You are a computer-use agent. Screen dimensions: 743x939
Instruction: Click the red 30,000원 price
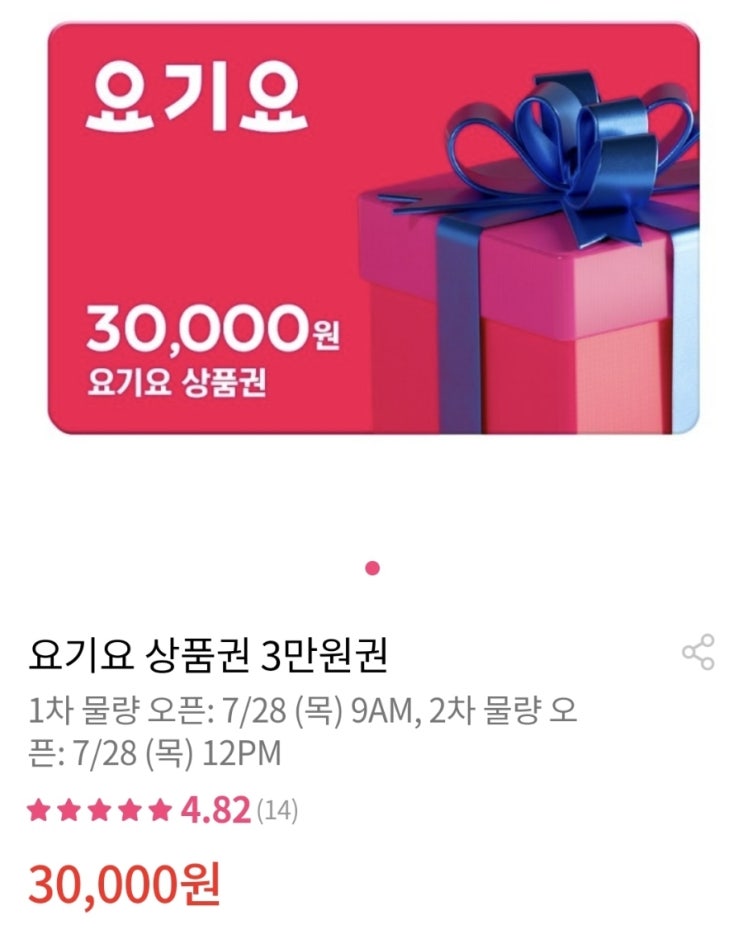(x=125, y=883)
